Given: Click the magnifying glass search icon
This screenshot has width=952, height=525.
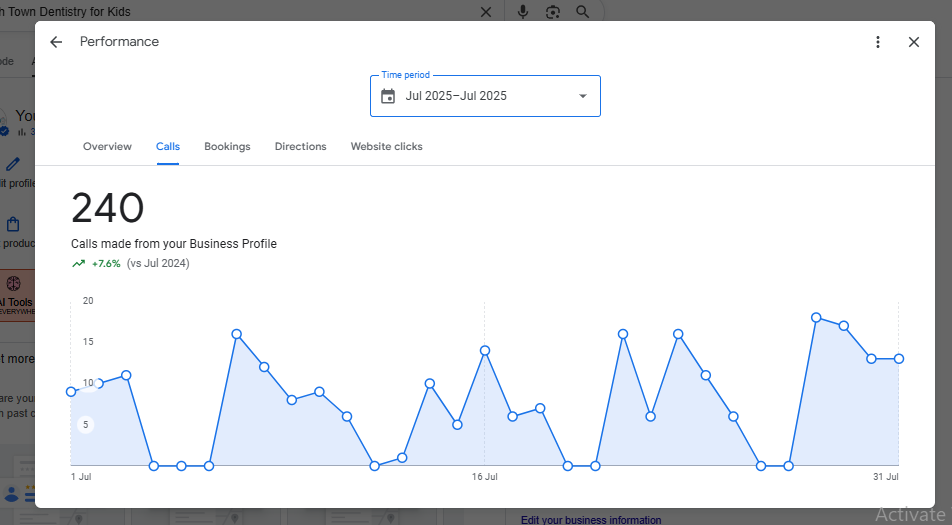Looking at the screenshot, I should coord(583,12).
